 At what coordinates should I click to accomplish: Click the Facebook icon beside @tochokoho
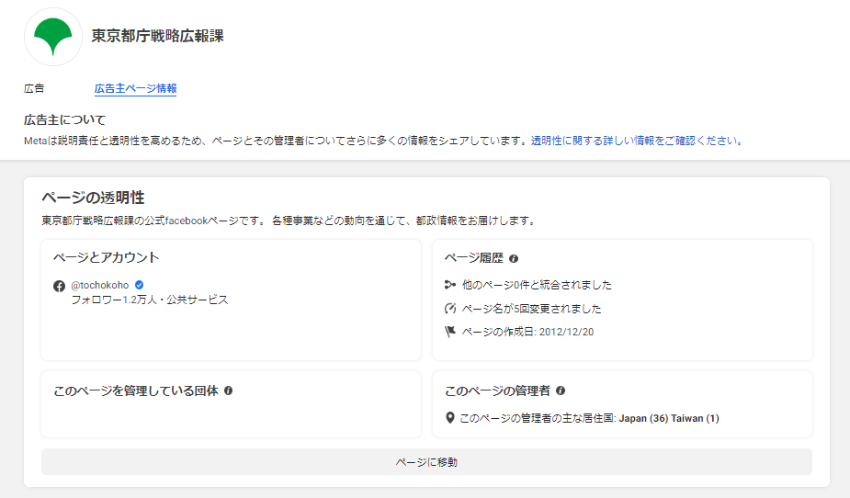pos(59,286)
